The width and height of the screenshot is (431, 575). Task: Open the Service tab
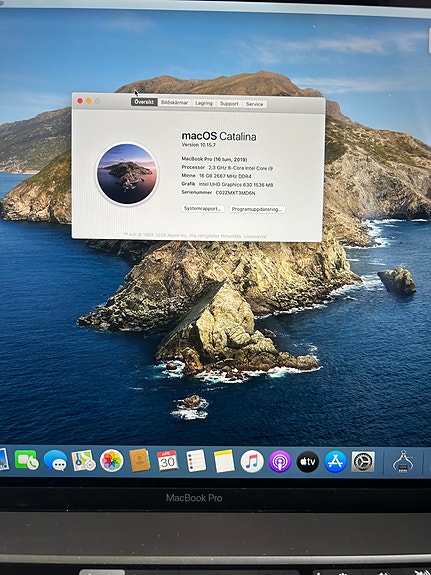[254, 104]
